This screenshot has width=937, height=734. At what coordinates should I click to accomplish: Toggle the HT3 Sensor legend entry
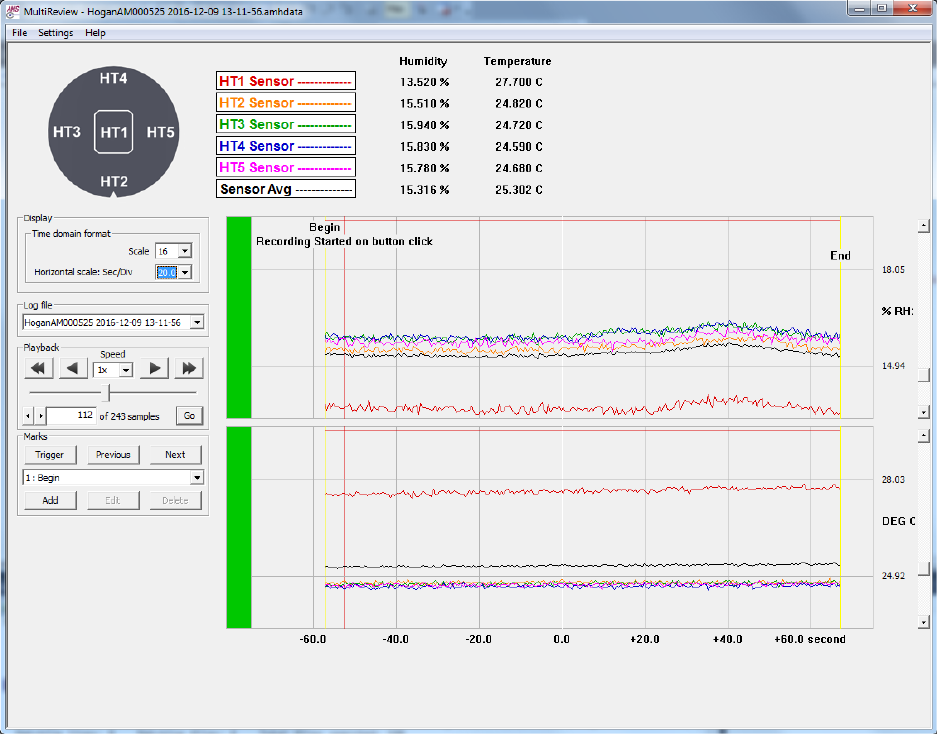[x=286, y=125]
